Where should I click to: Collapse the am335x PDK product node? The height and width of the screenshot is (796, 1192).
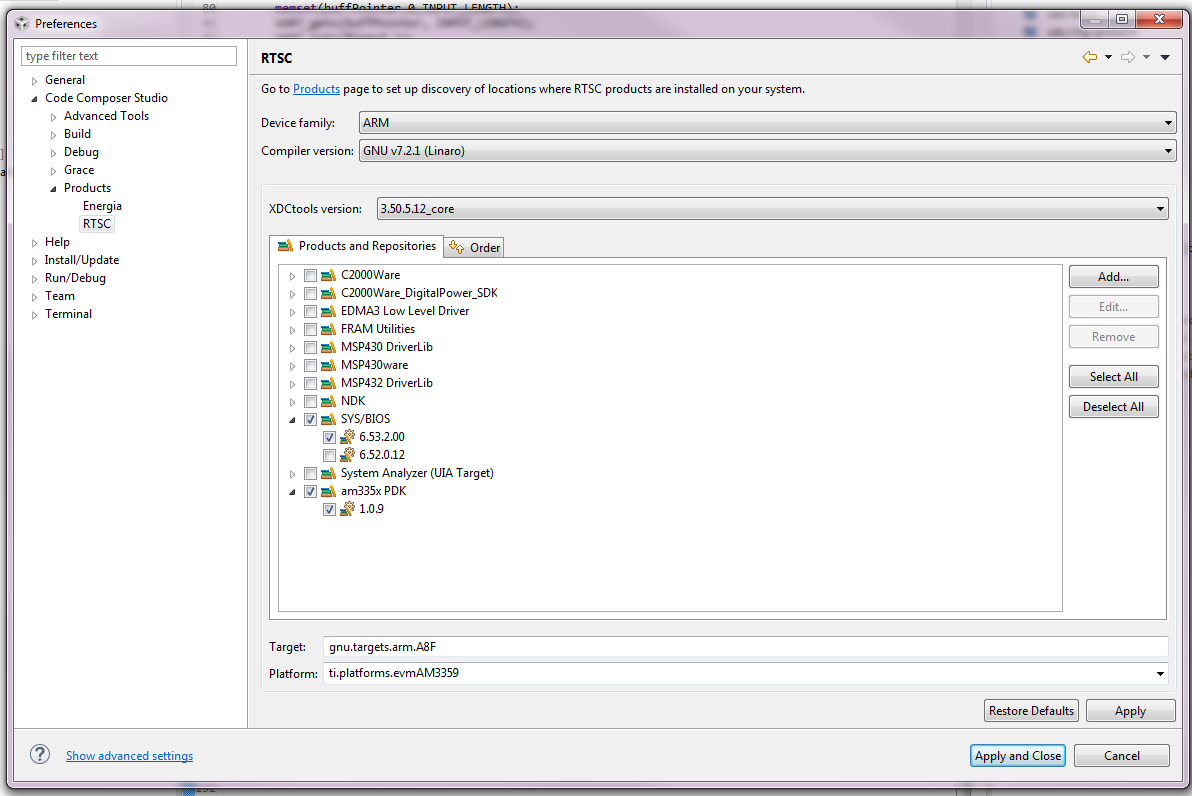pos(292,492)
